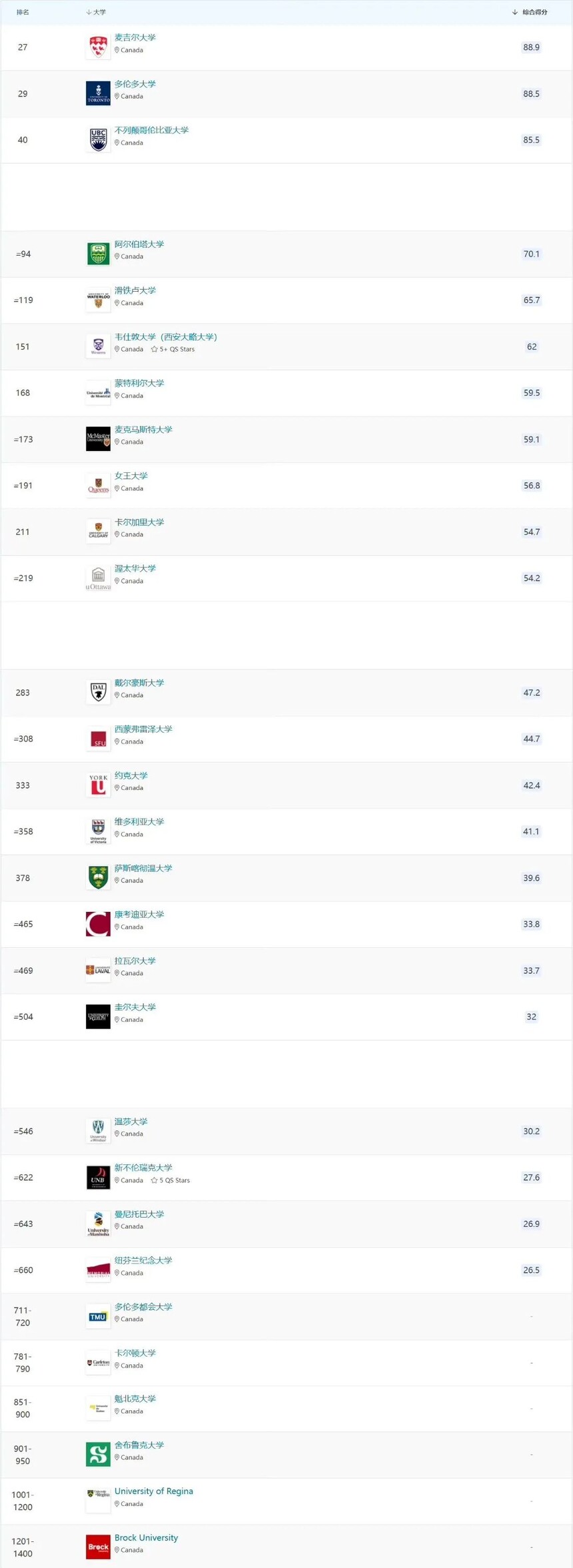This screenshot has height=1568, width=573.
Task: Click the Sherbrooke green S logo
Action: coord(98,1455)
